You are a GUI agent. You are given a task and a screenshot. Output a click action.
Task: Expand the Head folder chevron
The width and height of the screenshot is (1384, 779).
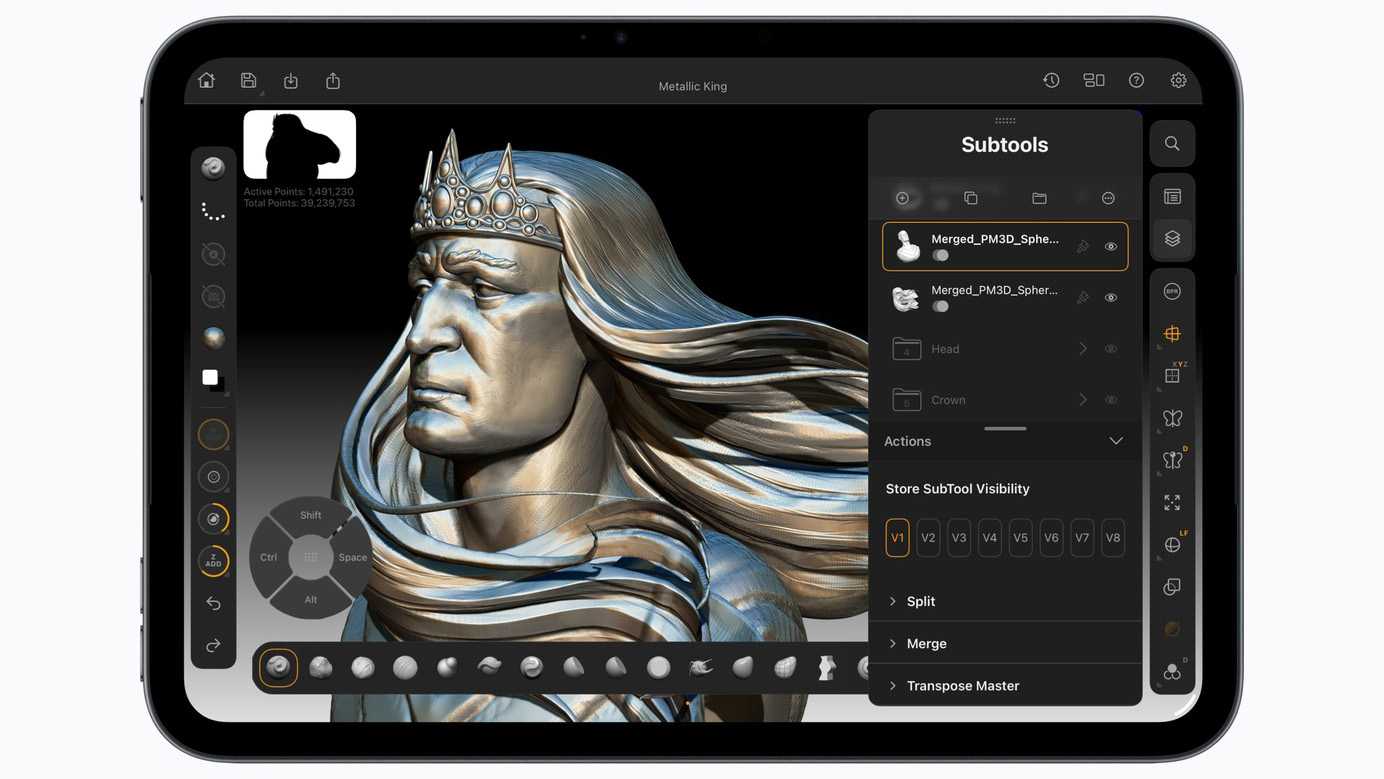(x=1082, y=349)
